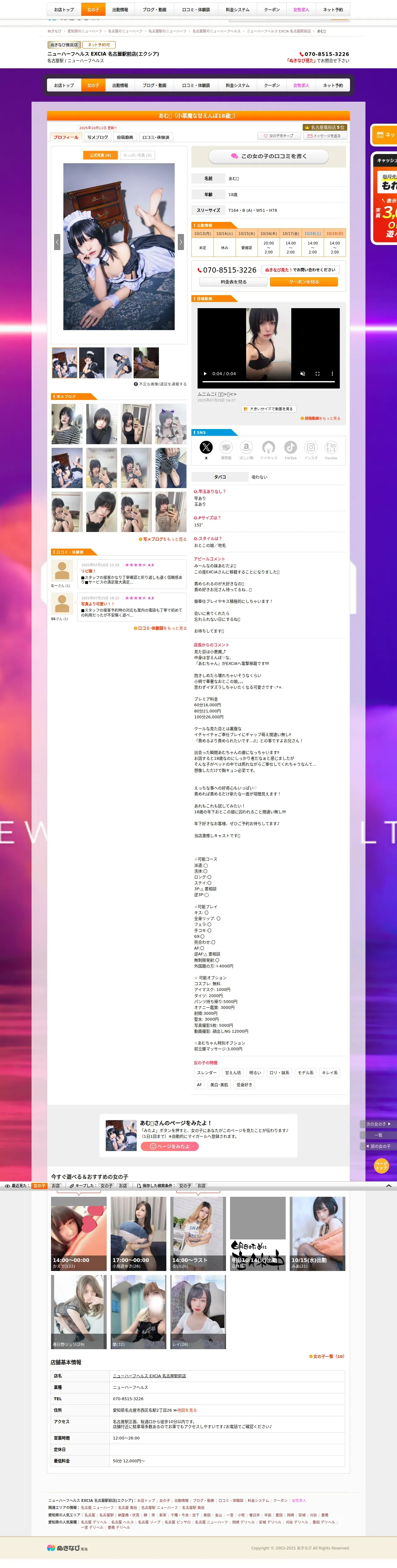
Task: Click the 女の子をキープ heart button
Action: click(279, 136)
